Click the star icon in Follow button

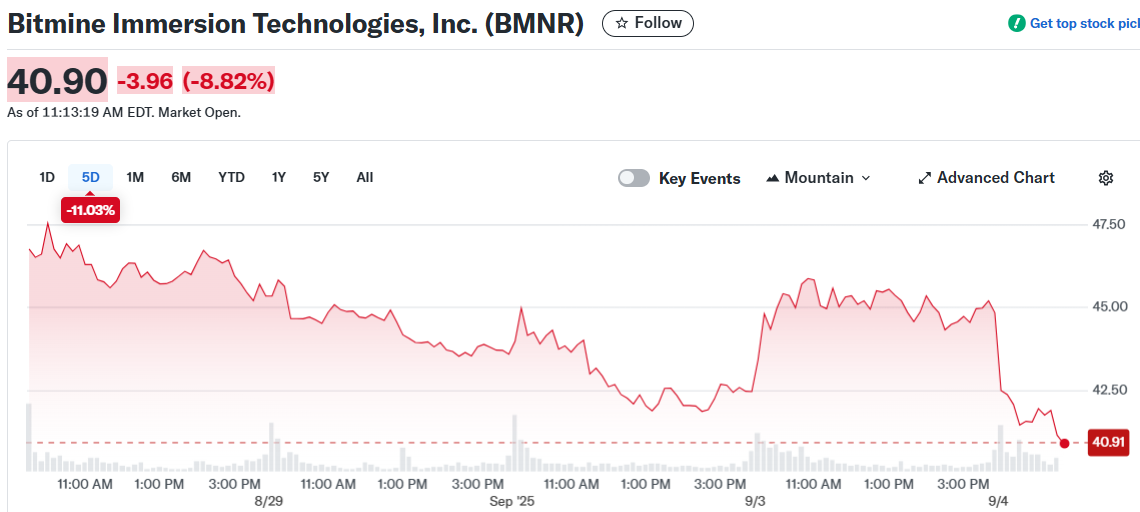[x=621, y=23]
